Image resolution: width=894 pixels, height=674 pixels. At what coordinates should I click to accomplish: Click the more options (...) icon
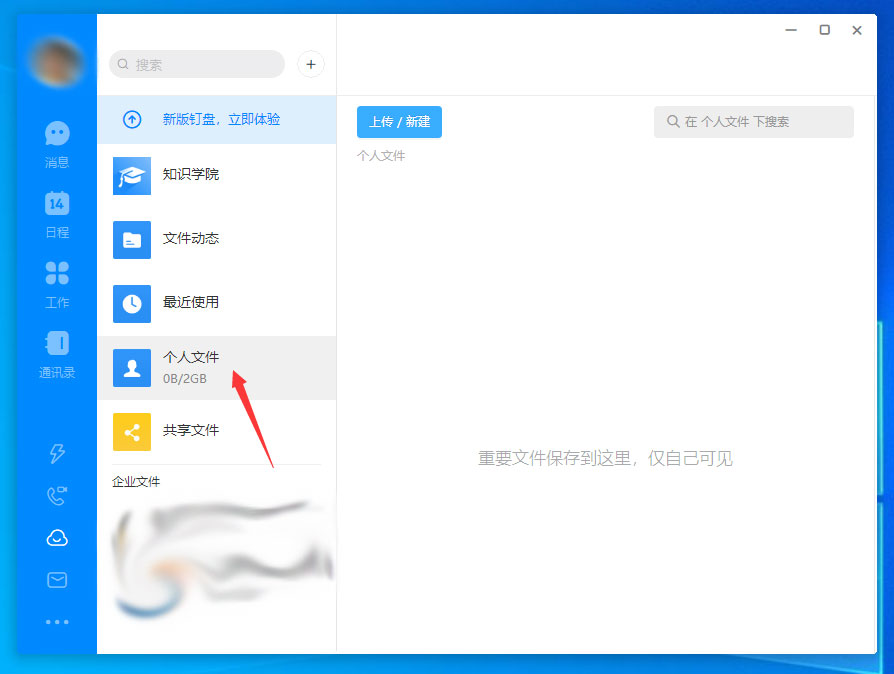(x=57, y=621)
